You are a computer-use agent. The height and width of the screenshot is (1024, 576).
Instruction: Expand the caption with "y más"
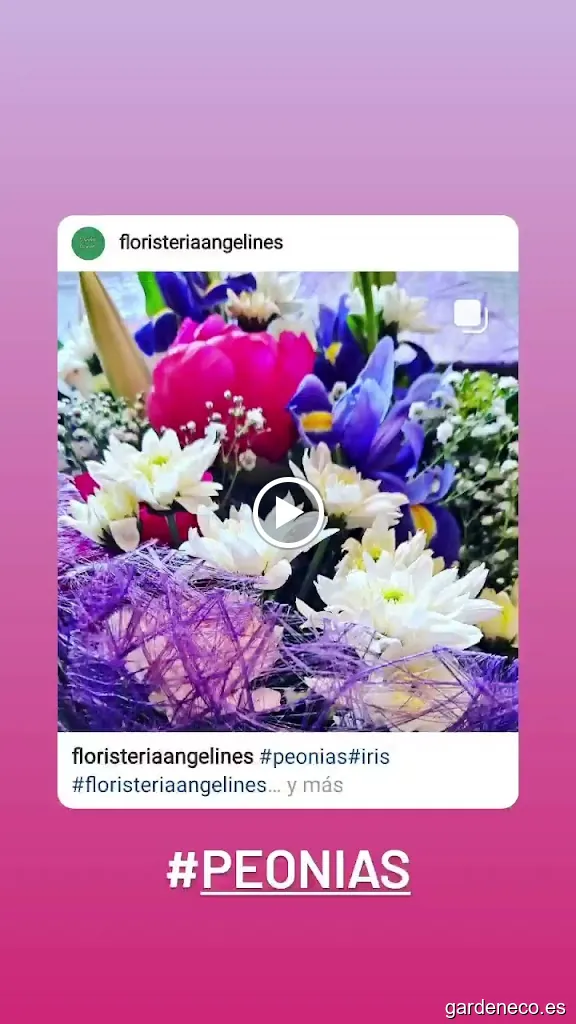pos(315,786)
